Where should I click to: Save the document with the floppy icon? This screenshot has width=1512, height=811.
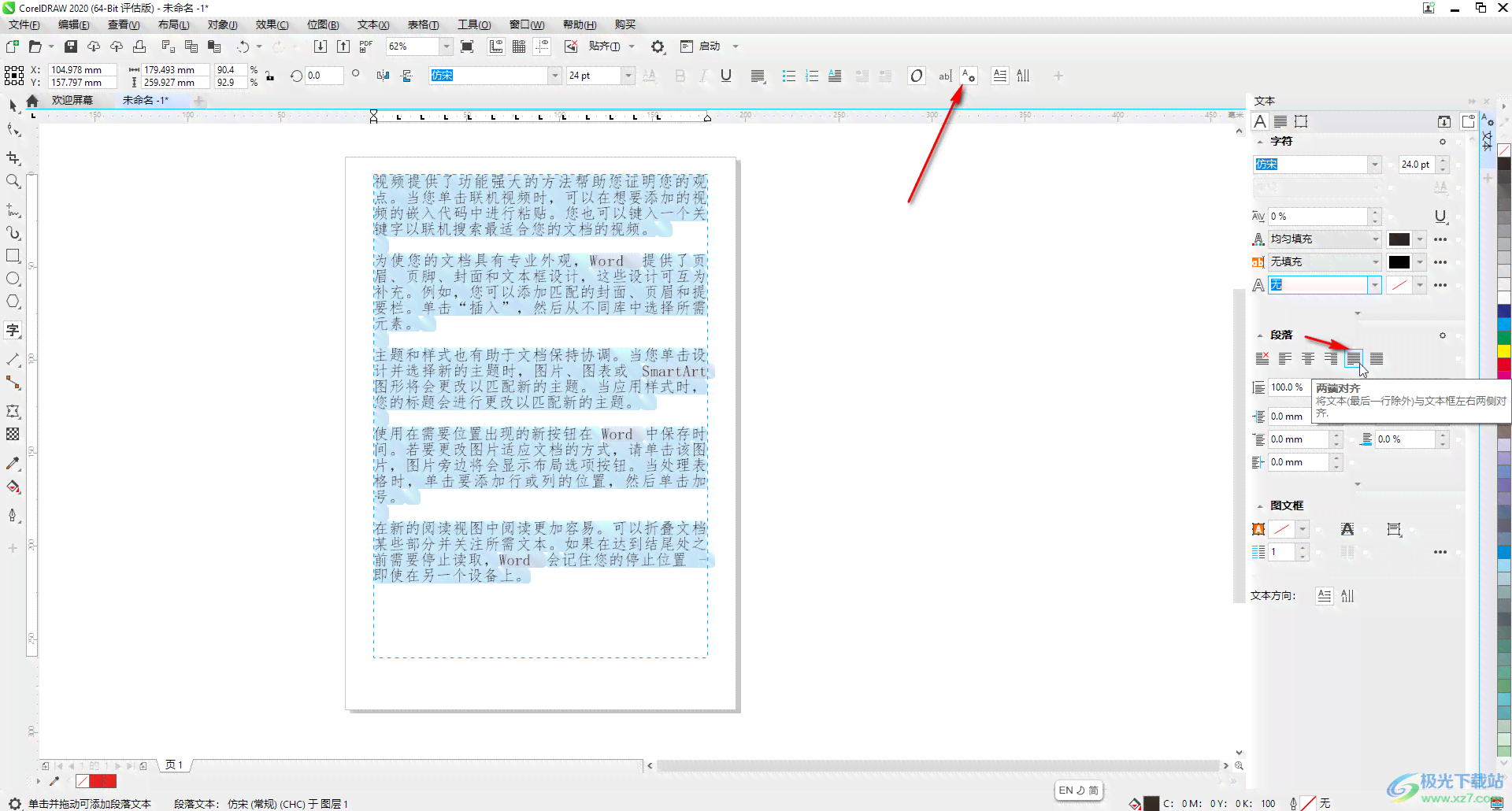[71, 46]
